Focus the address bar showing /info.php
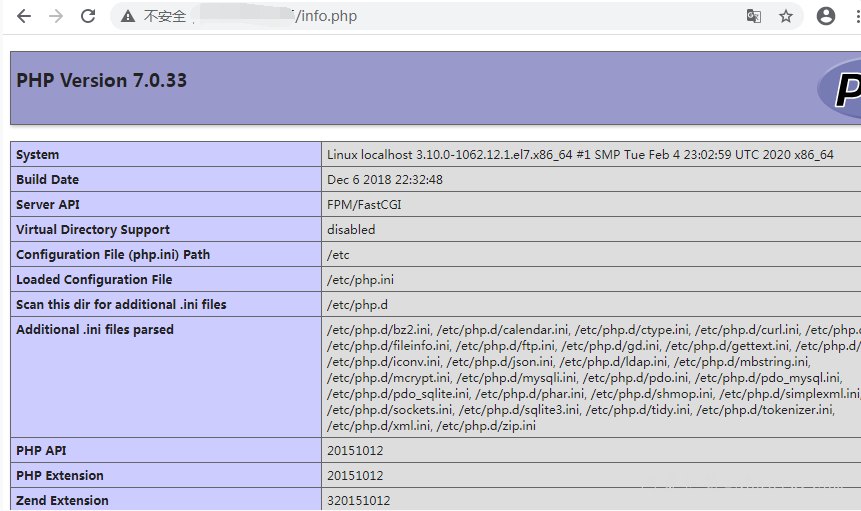861x511 pixels. coord(456,16)
